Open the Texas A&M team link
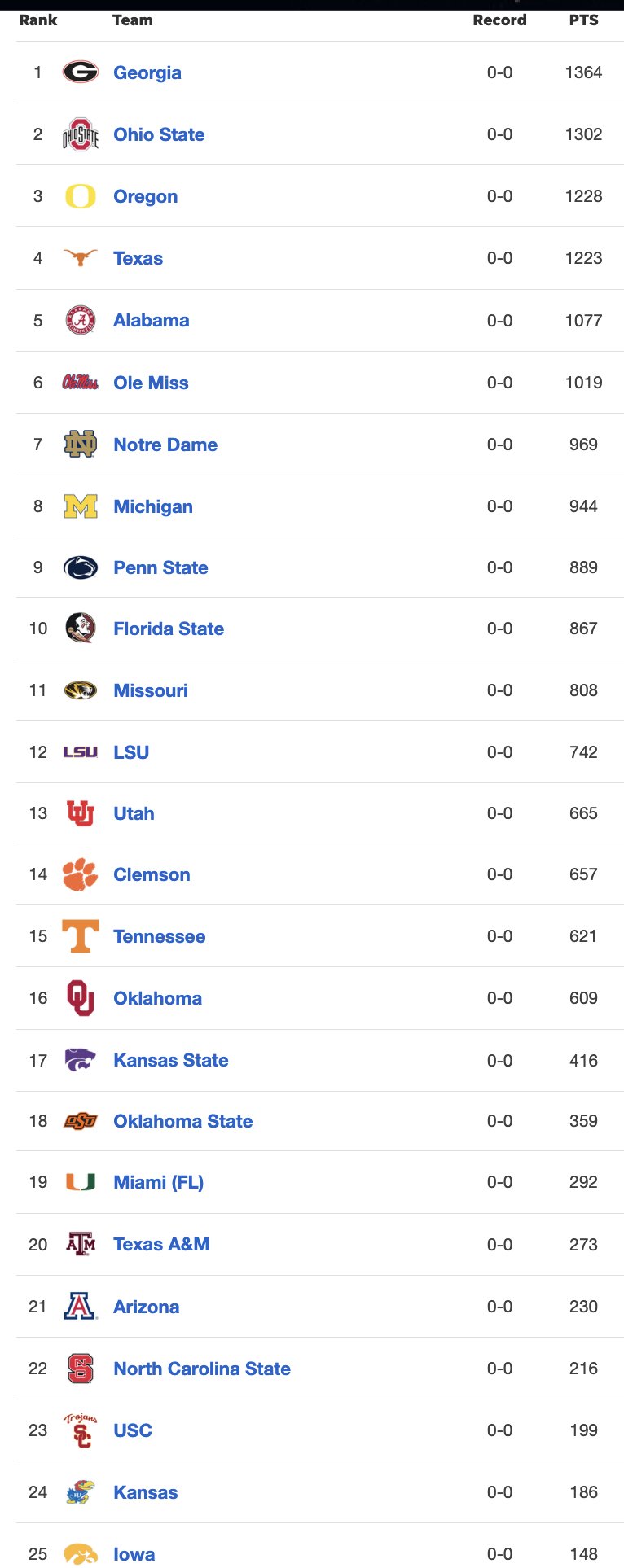The height and width of the screenshot is (1568, 624). [x=161, y=1244]
